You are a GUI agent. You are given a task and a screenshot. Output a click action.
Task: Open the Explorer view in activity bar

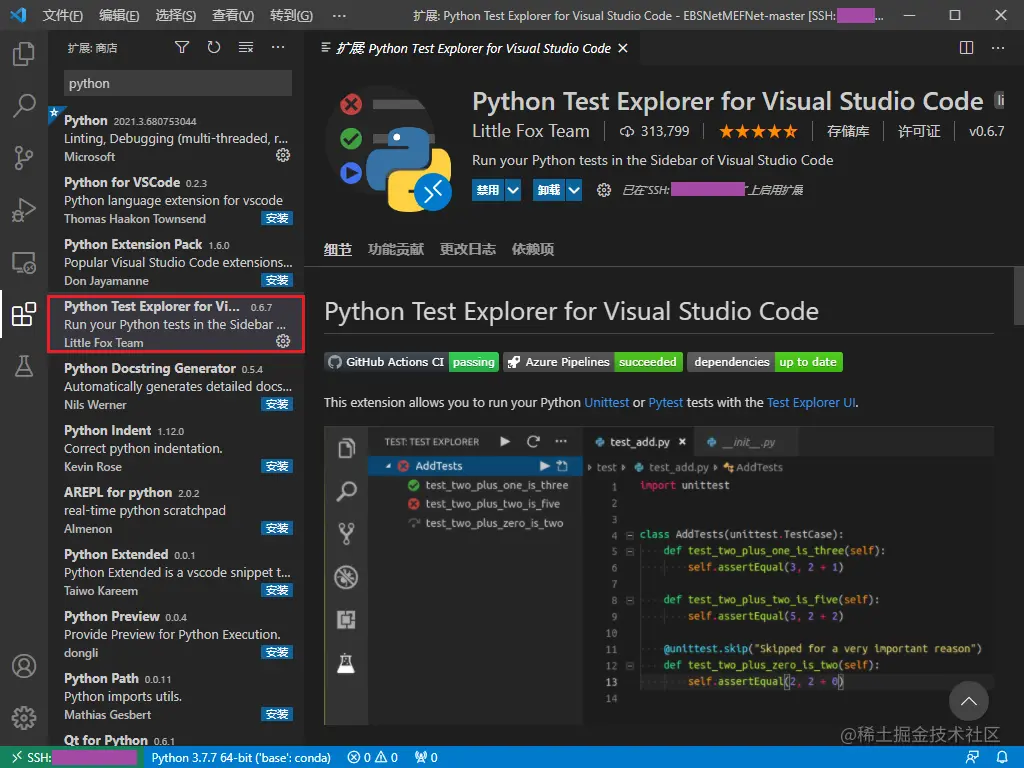coord(24,54)
